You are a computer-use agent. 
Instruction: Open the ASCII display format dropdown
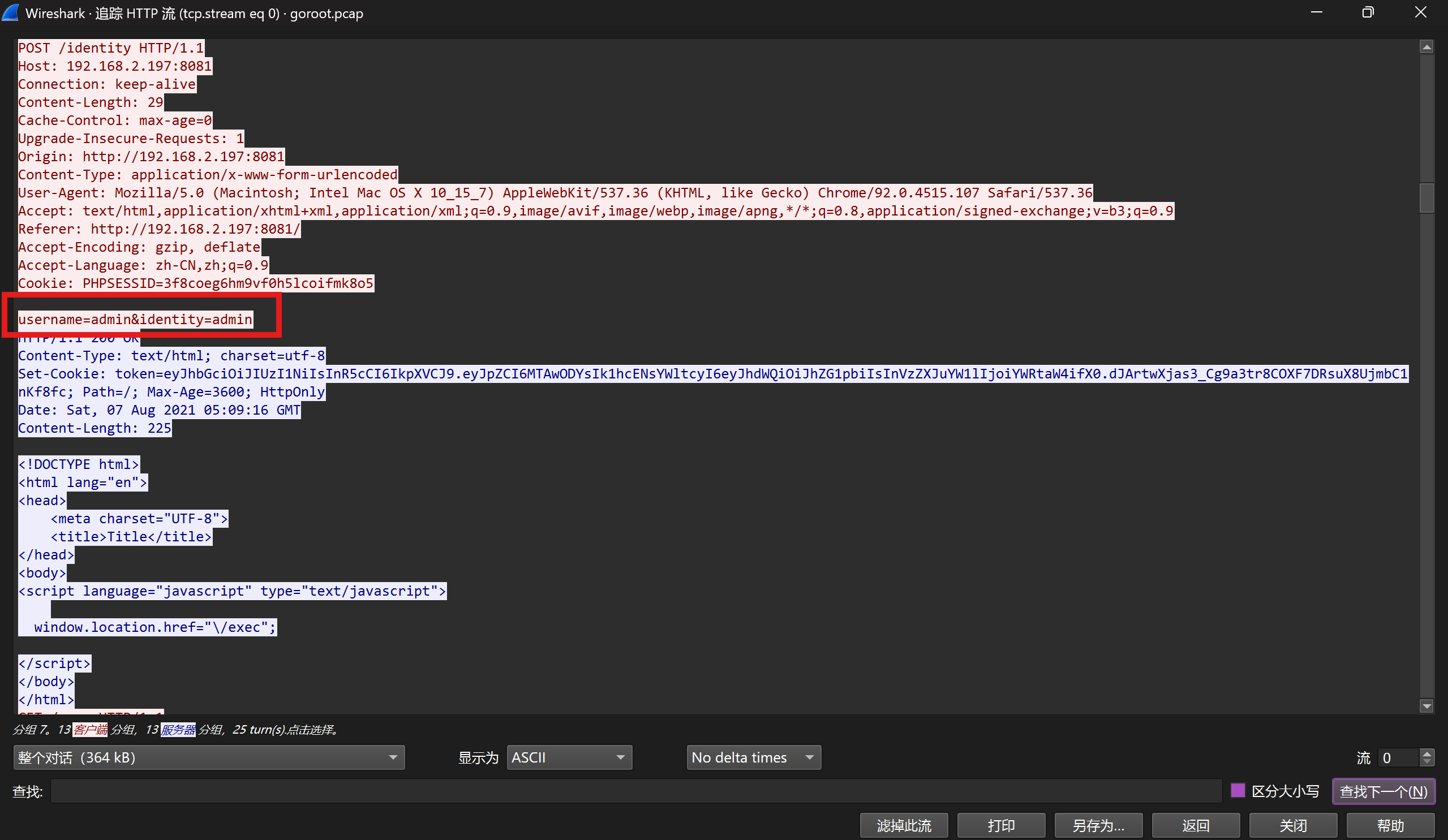click(569, 757)
